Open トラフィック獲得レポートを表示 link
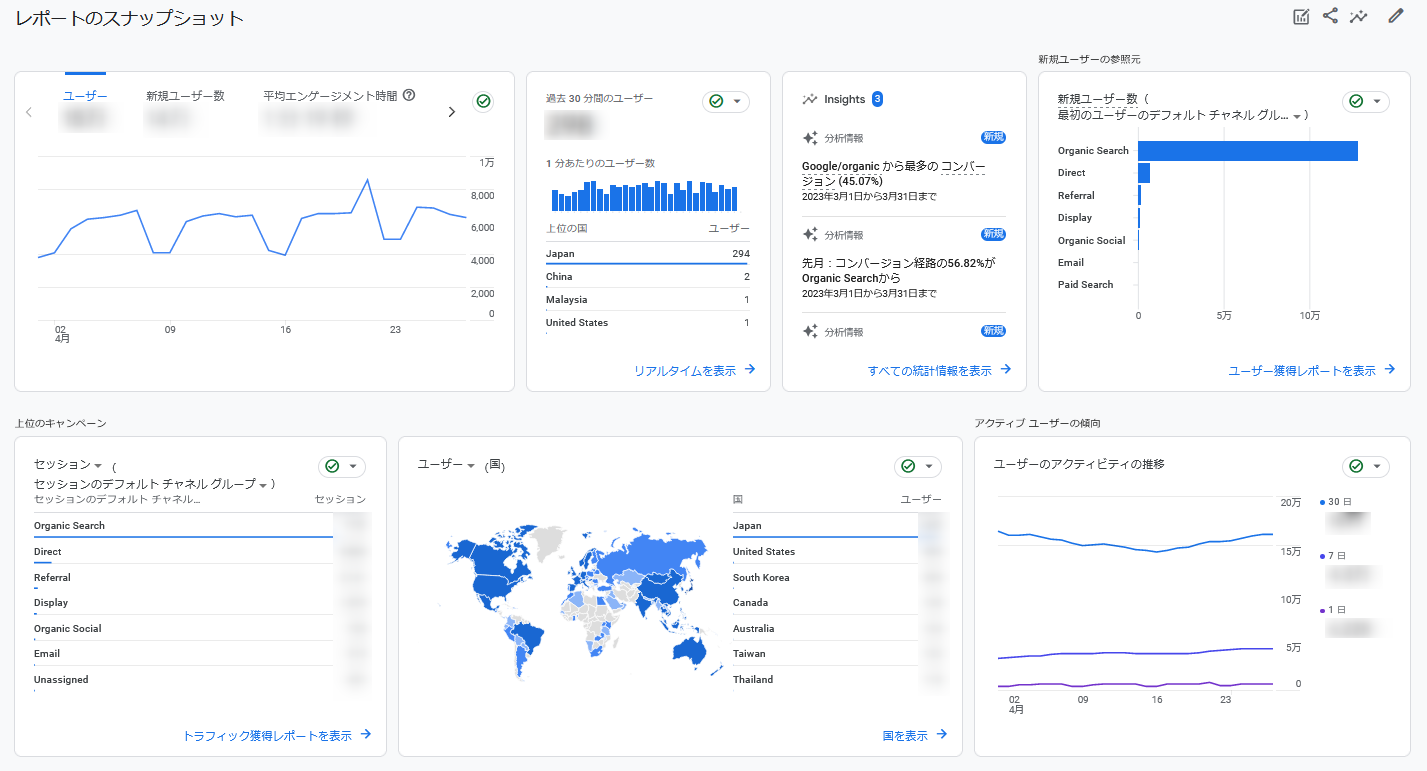Screen dimensions: 1427x771 click(x=276, y=735)
